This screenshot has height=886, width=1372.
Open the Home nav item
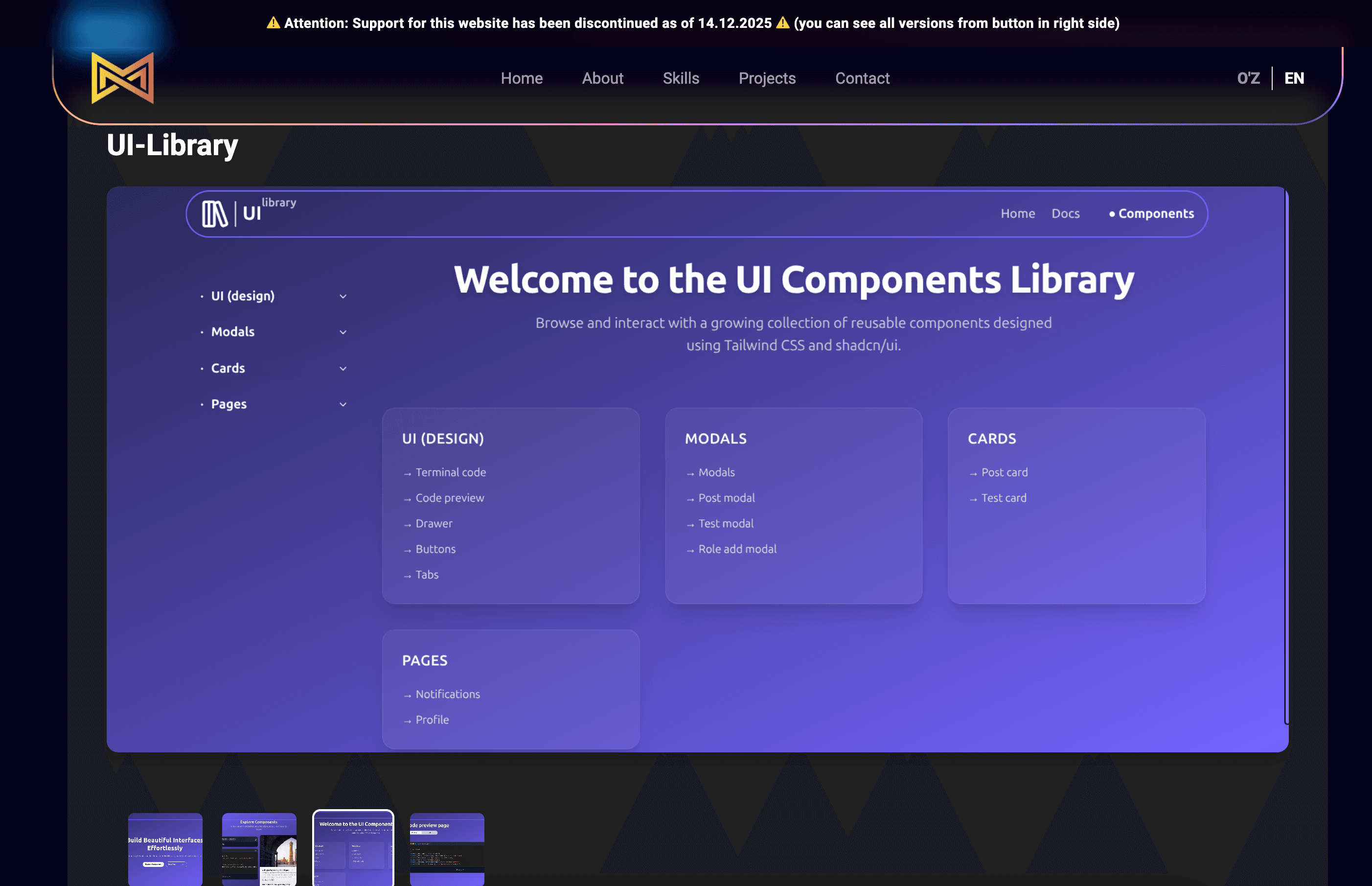(x=522, y=78)
